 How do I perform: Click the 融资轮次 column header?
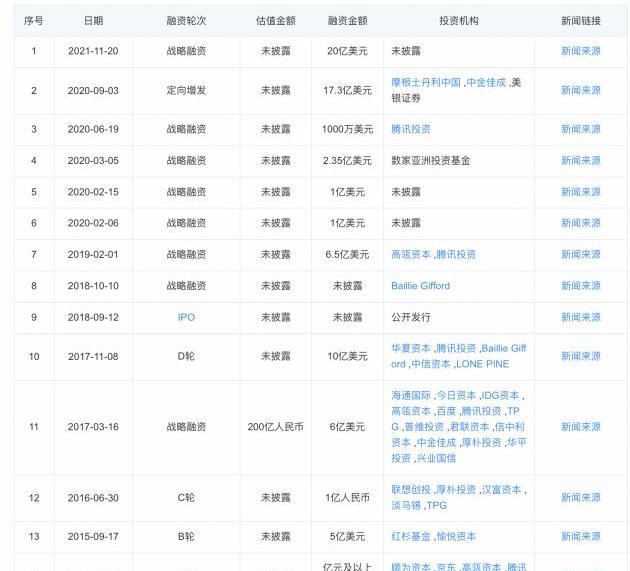pos(186,21)
